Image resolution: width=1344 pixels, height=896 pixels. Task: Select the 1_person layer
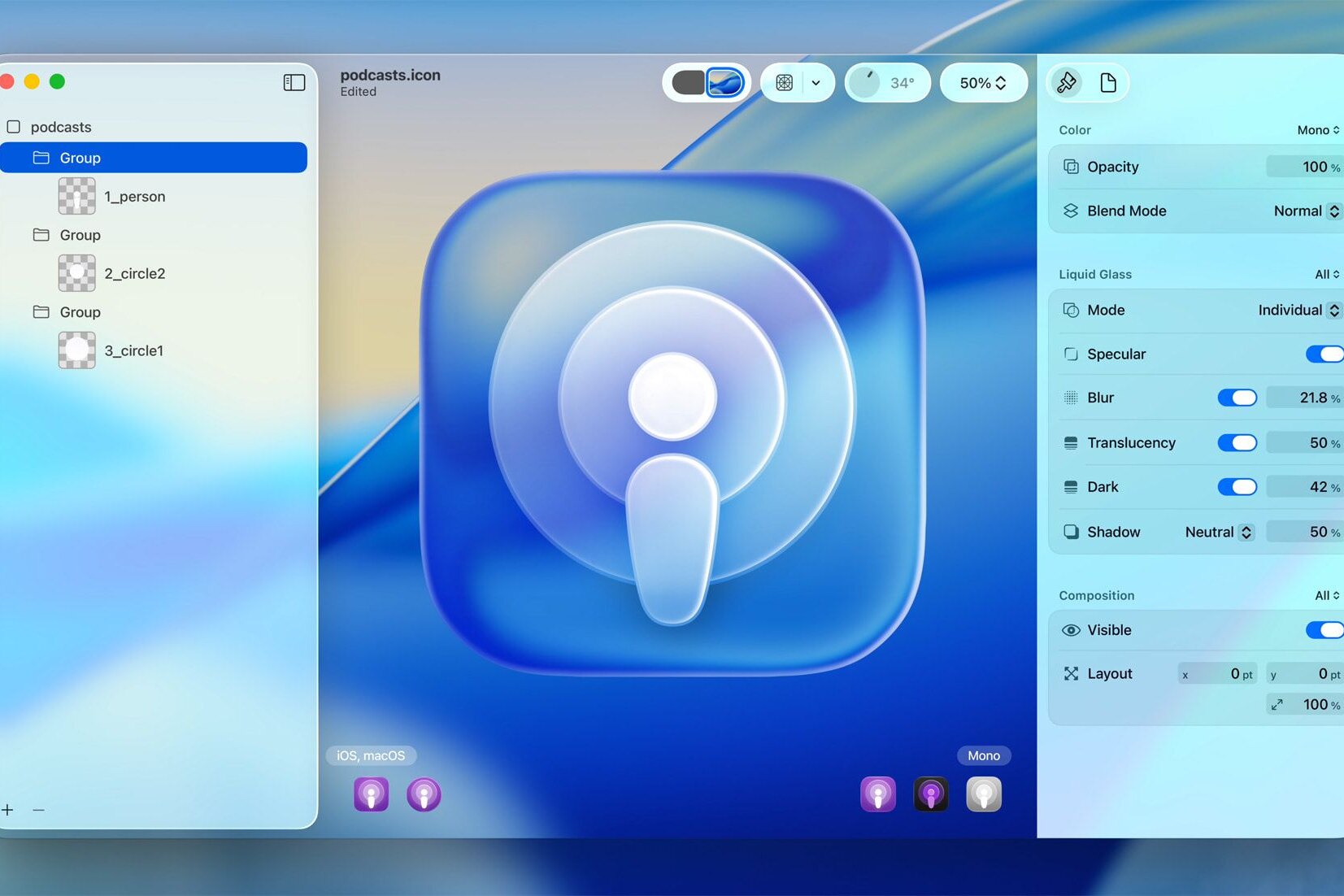coord(134,196)
